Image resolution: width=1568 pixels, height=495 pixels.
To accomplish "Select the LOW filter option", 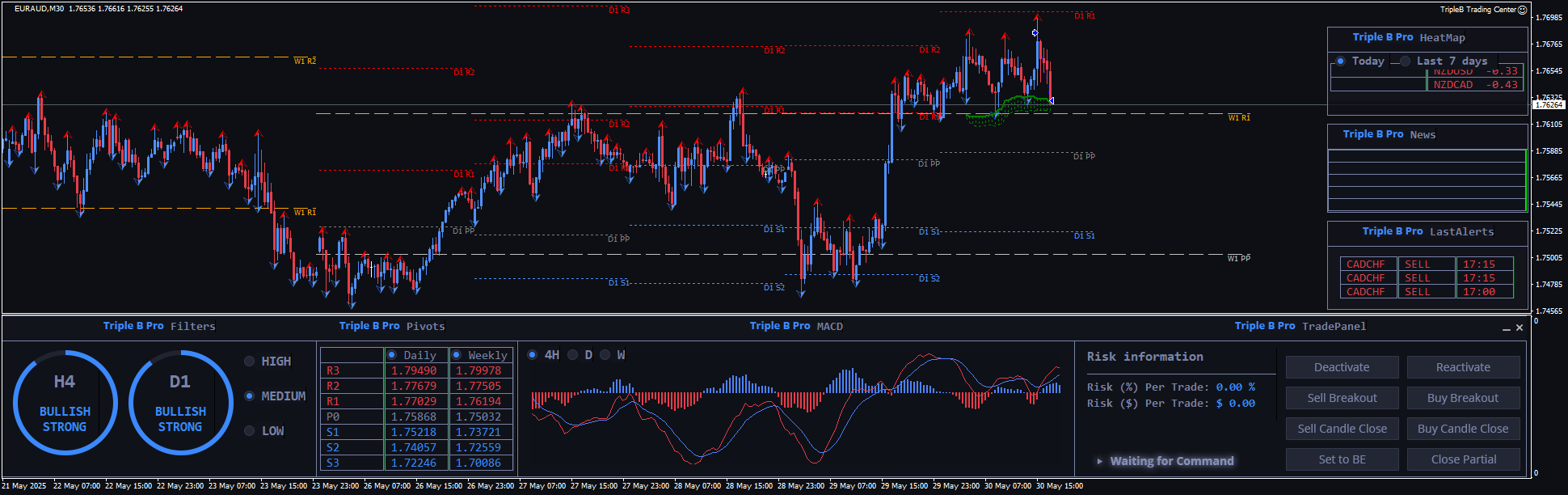I will pyautogui.click(x=250, y=431).
